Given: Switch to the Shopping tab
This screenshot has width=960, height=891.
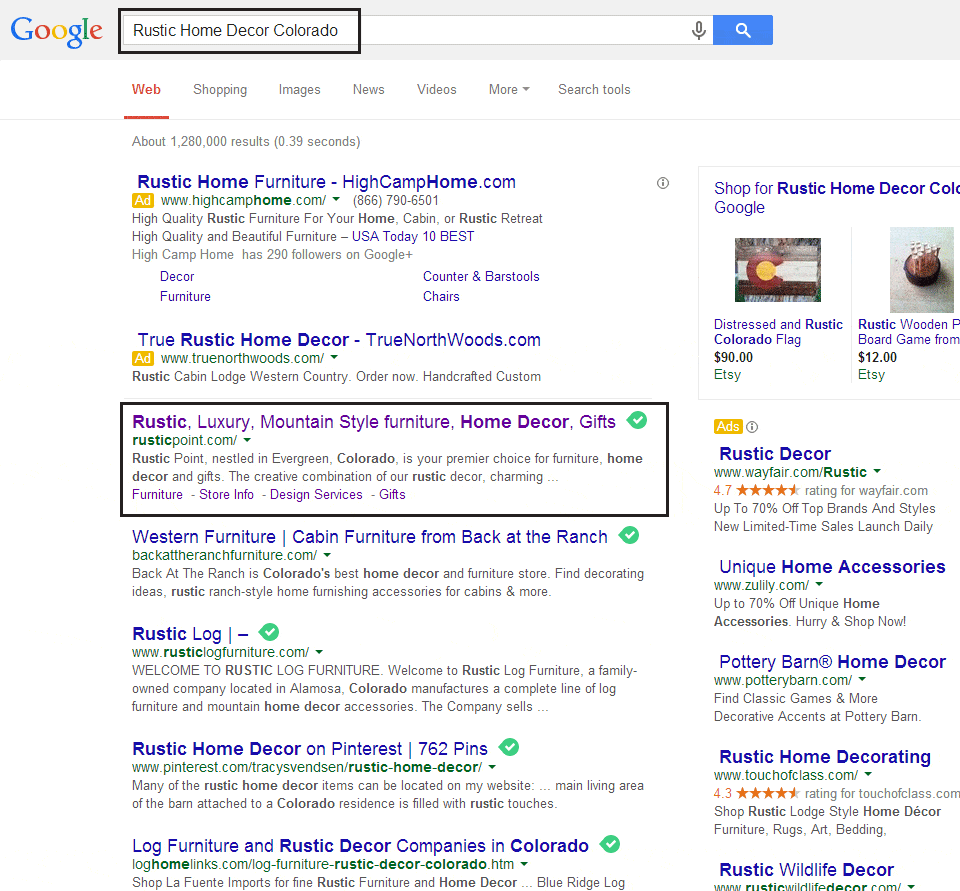Looking at the screenshot, I should 220,89.
